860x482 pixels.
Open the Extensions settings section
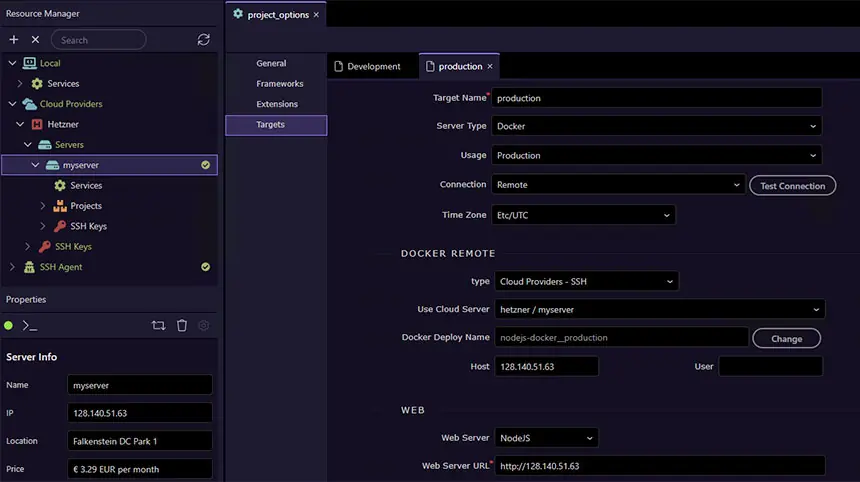(277, 104)
